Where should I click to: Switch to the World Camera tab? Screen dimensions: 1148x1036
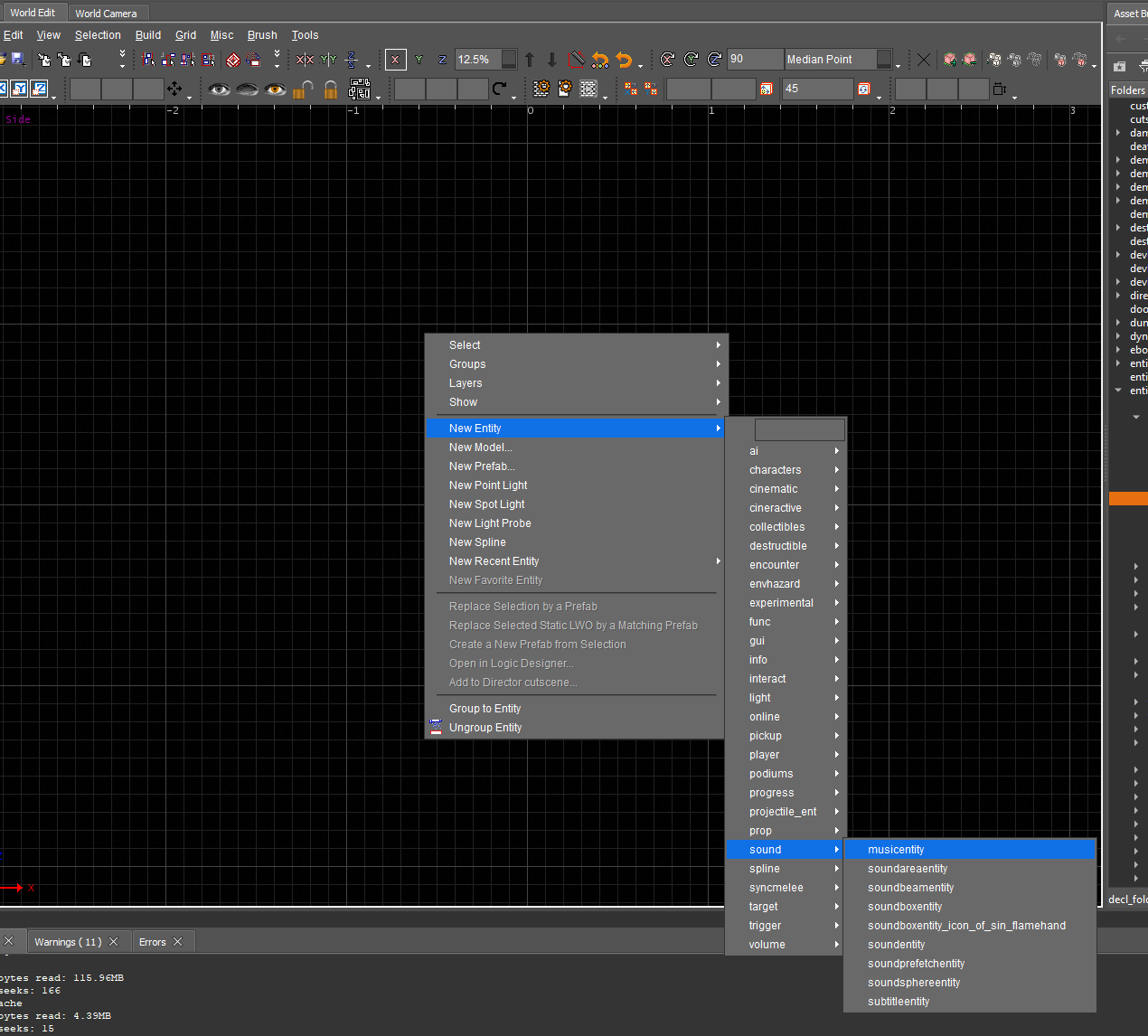(106, 14)
